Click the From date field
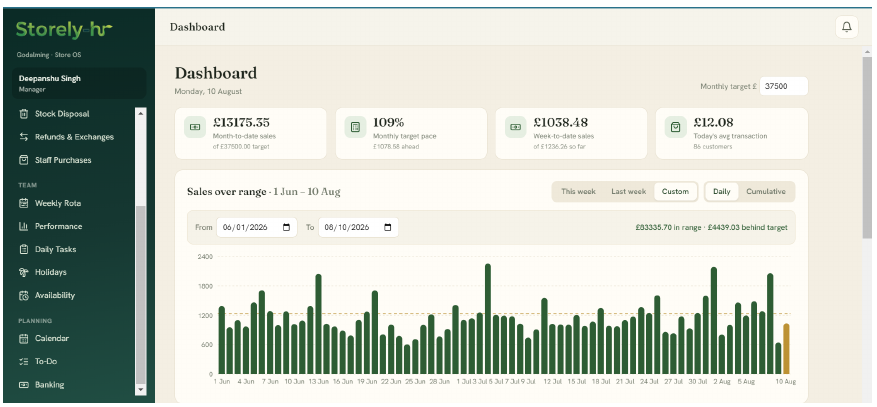 click(x=257, y=228)
